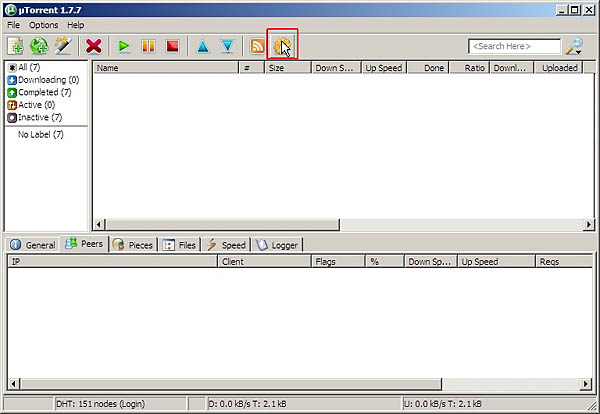Click torrent list horizontal scrollbar thumb
600x414 pixels.
222,225
